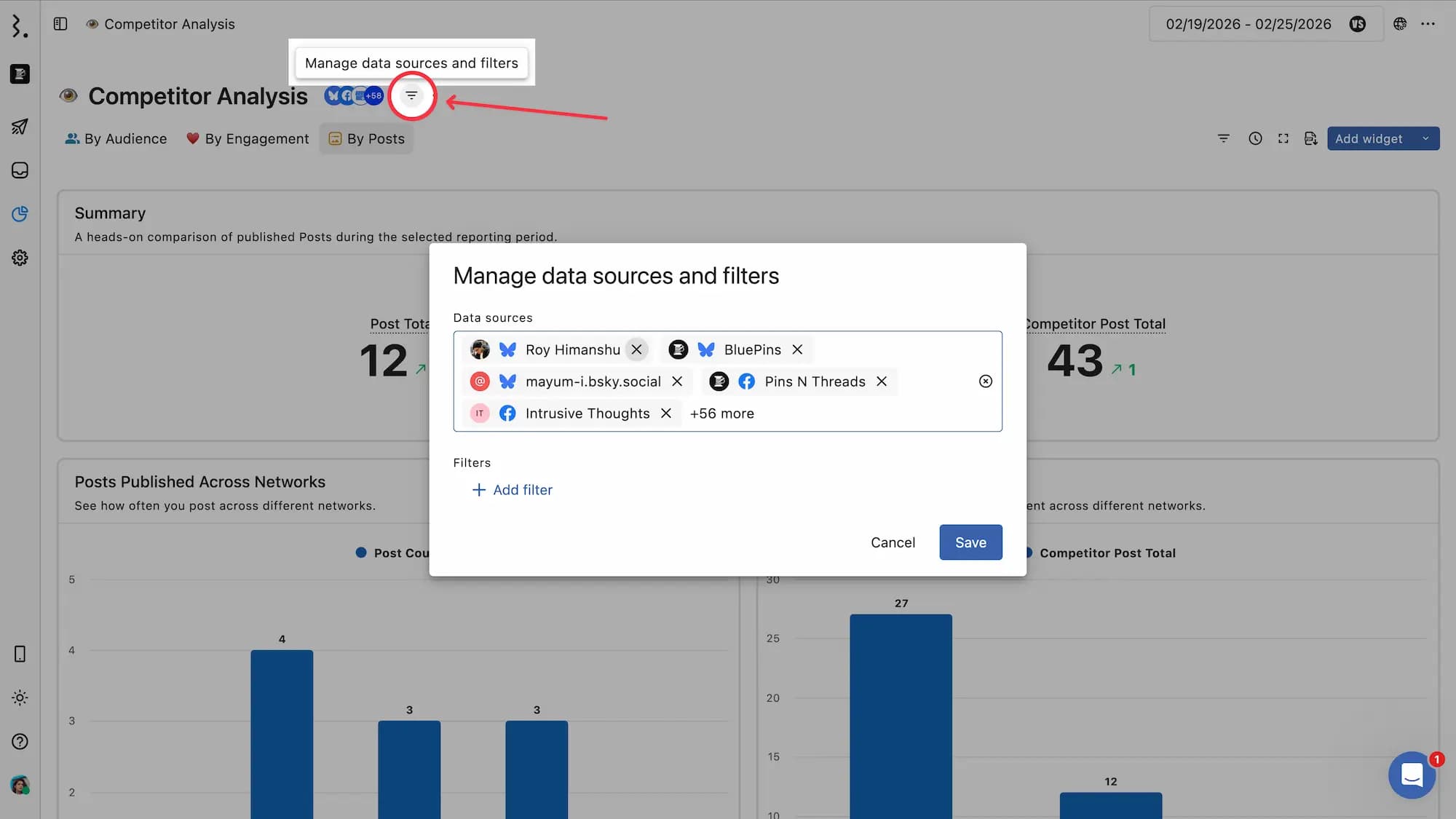Image resolution: width=1456 pixels, height=819 pixels.
Task: Remove the Pins N Threads source chip
Action: pos(882,381)
